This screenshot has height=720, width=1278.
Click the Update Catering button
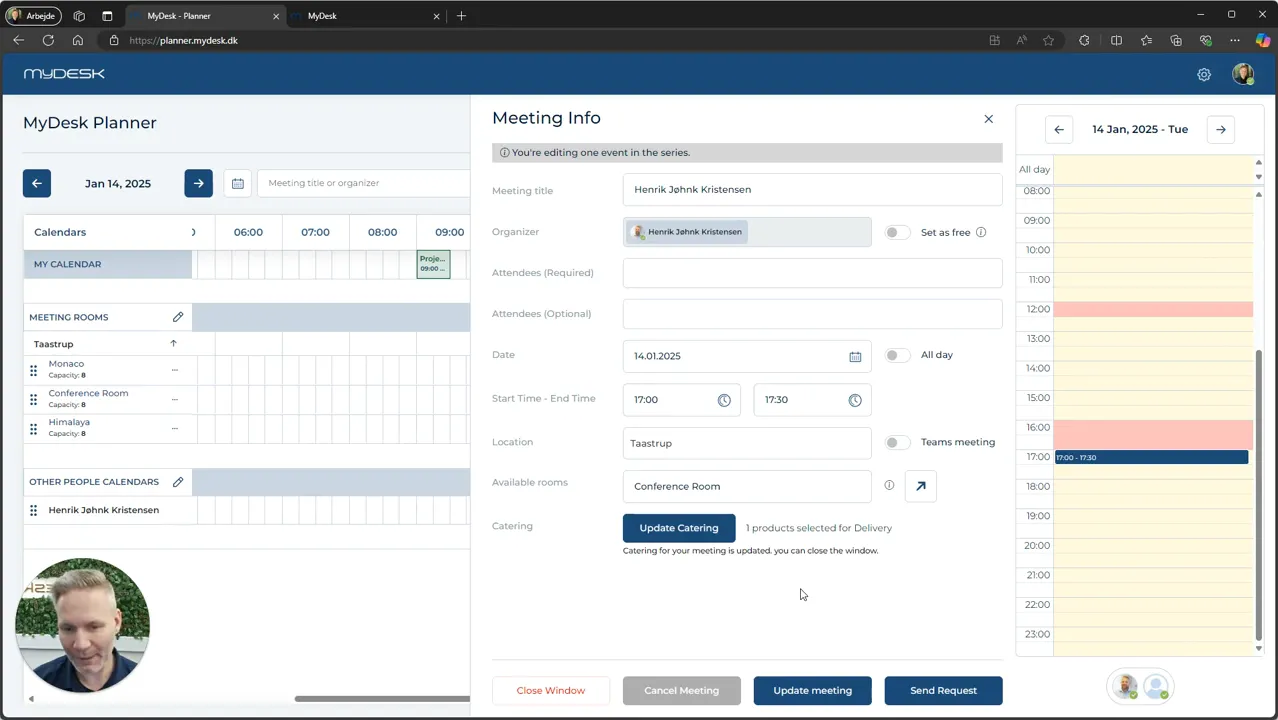tap(679, 528)
